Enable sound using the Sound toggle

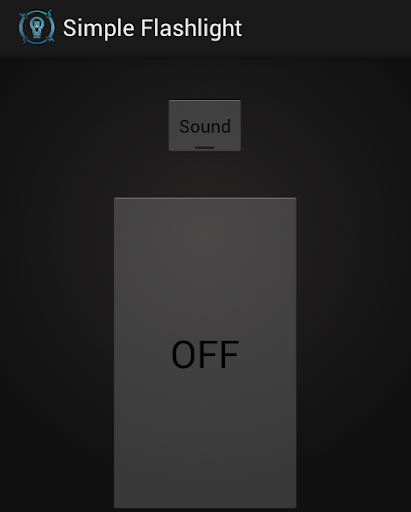(205, 125)
